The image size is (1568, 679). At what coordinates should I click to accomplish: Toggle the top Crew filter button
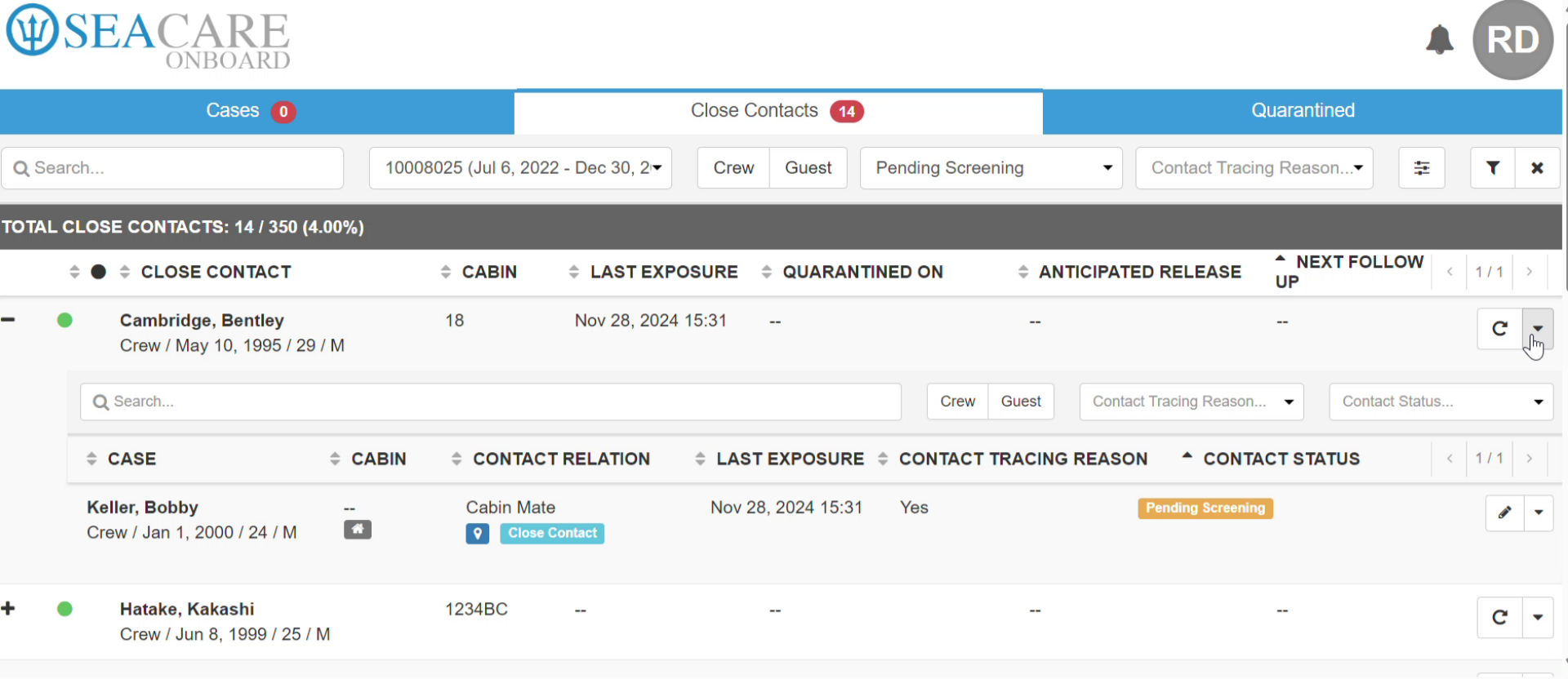[733, 168]
